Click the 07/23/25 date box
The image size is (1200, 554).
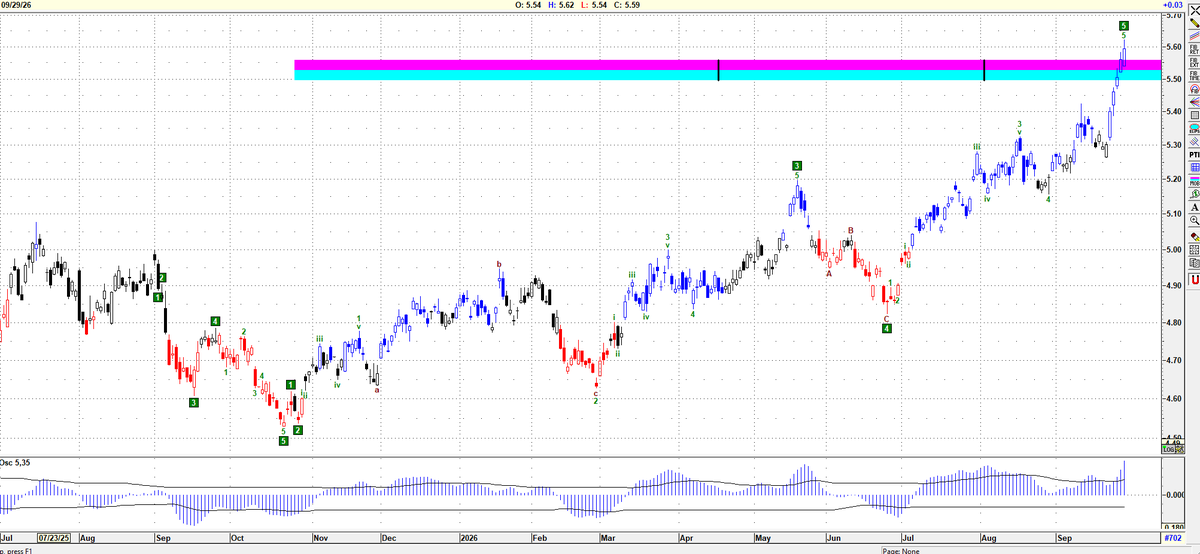click(54, 537)
